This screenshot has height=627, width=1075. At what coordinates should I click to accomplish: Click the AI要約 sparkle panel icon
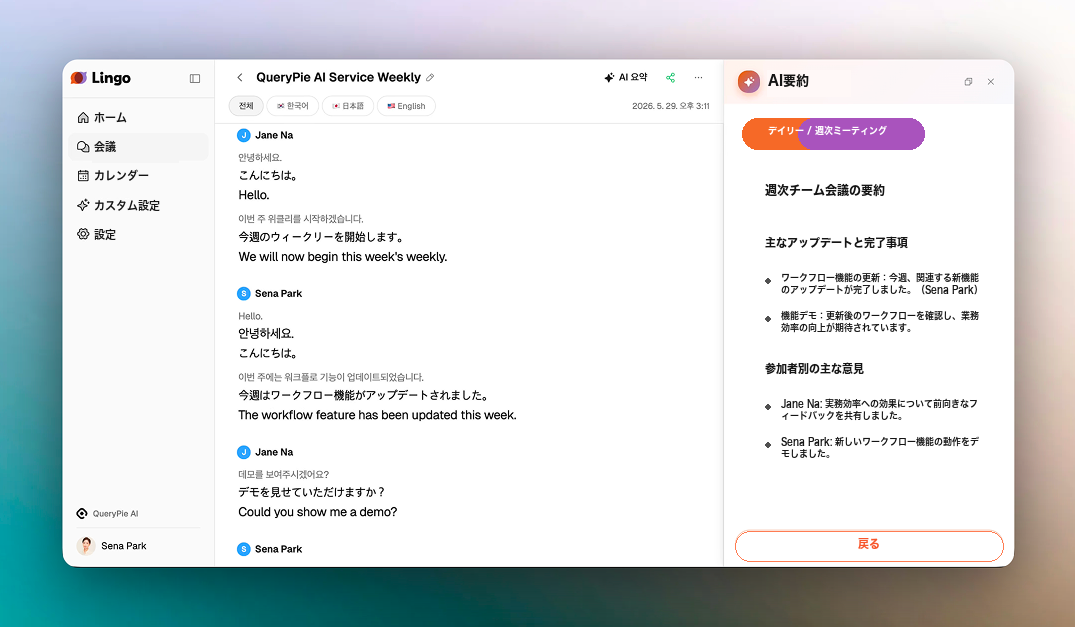749,82
